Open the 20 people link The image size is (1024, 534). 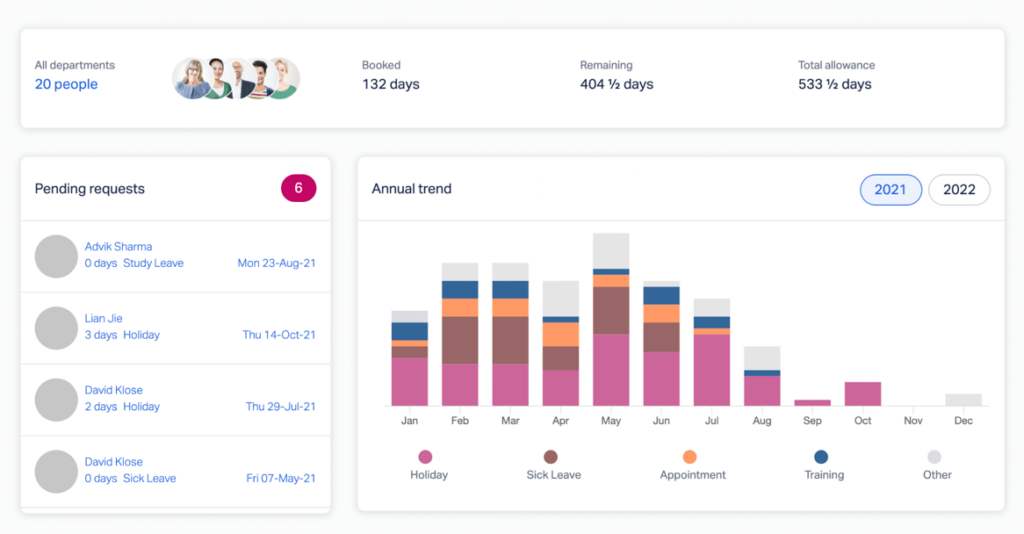pyautogui.click(x=66, y=85)
